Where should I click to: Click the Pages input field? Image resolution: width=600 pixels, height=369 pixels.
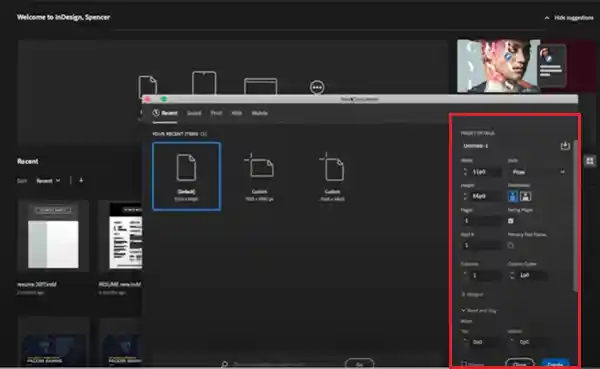point(481,221)
